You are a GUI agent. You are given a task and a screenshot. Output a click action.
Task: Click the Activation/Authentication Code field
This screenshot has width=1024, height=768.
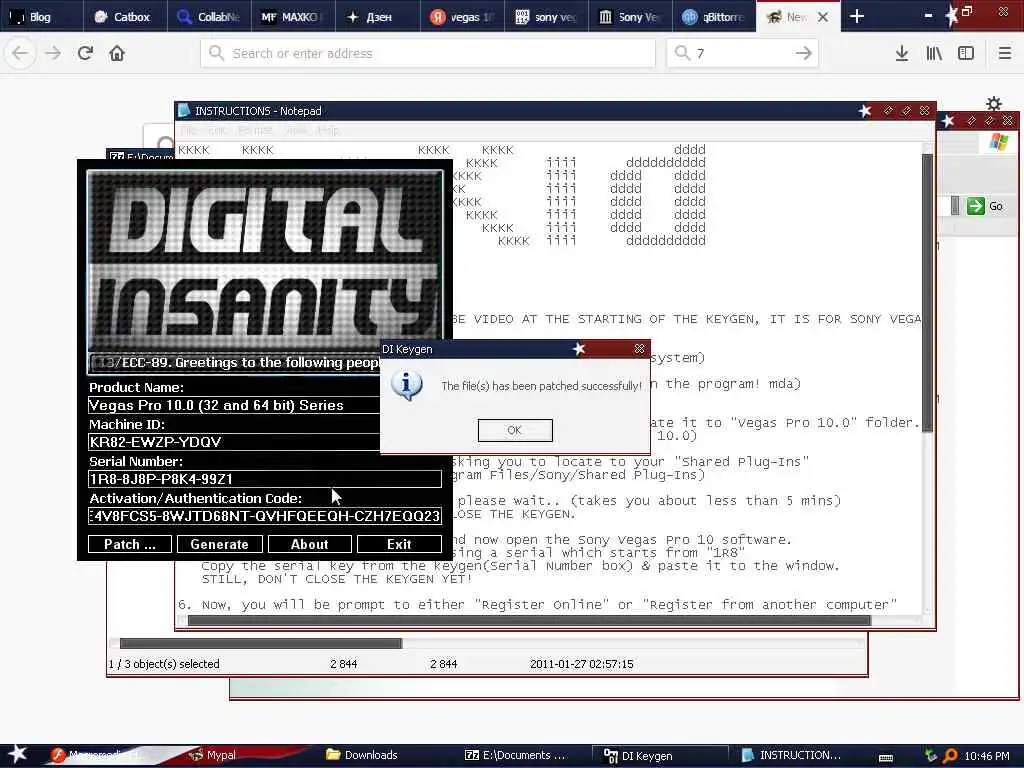(x=264, y=516)
